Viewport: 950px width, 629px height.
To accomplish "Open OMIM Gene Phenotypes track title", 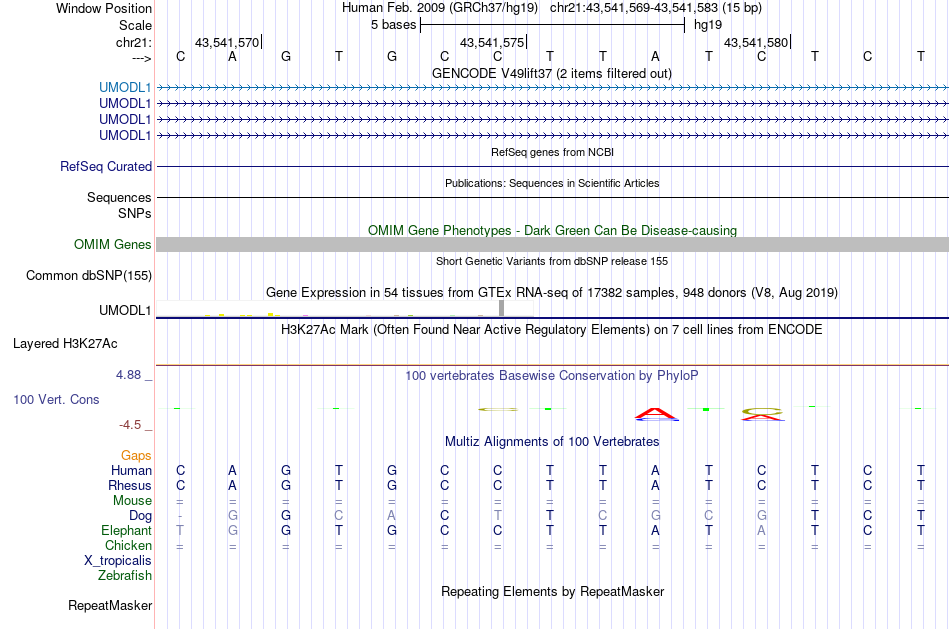I will click(x=552, y=230).
